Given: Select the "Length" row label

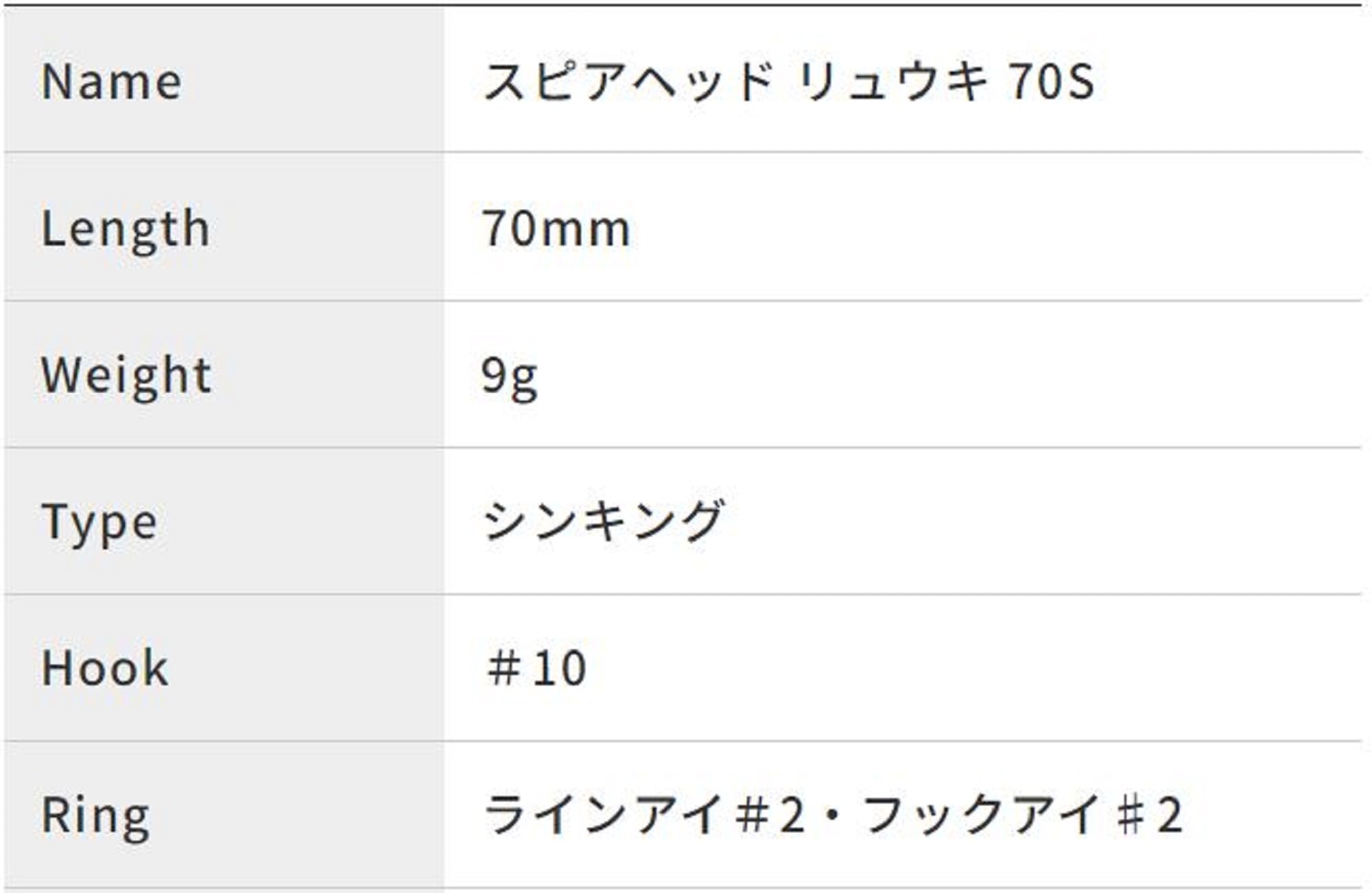Looking at the screenshot, I should (x=126, y=229).
